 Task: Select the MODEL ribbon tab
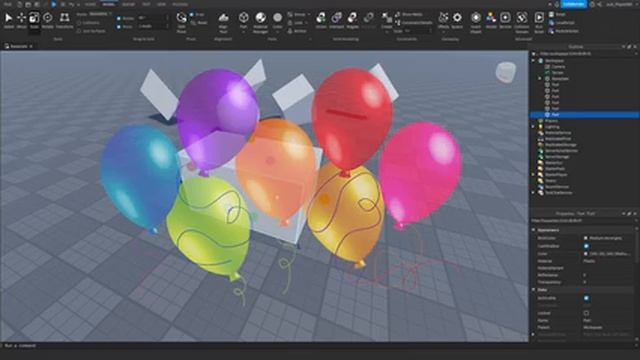(x=109, y=4)
